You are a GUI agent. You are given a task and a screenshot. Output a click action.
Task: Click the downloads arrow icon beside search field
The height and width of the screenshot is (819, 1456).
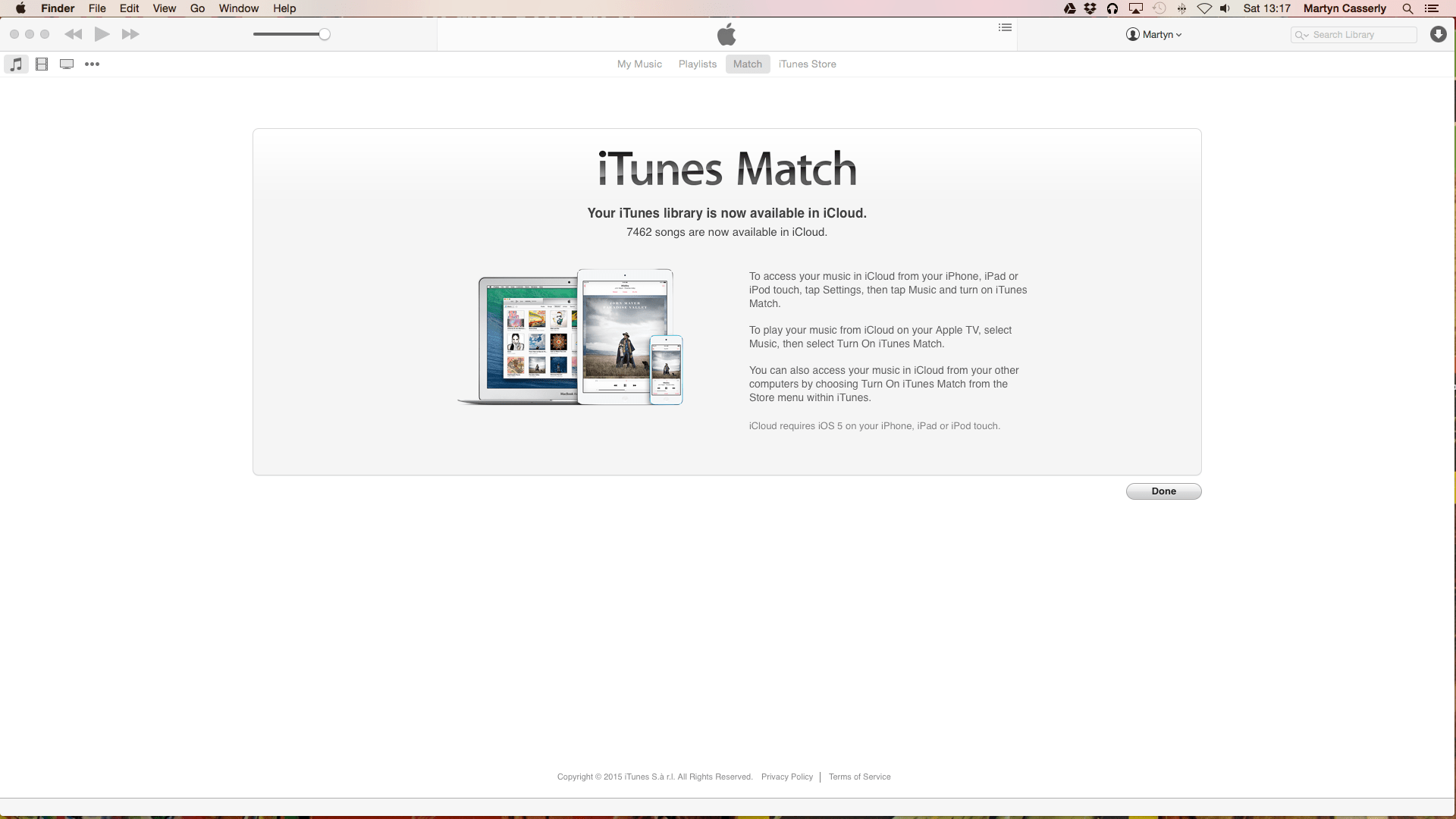click(1439, 34)
